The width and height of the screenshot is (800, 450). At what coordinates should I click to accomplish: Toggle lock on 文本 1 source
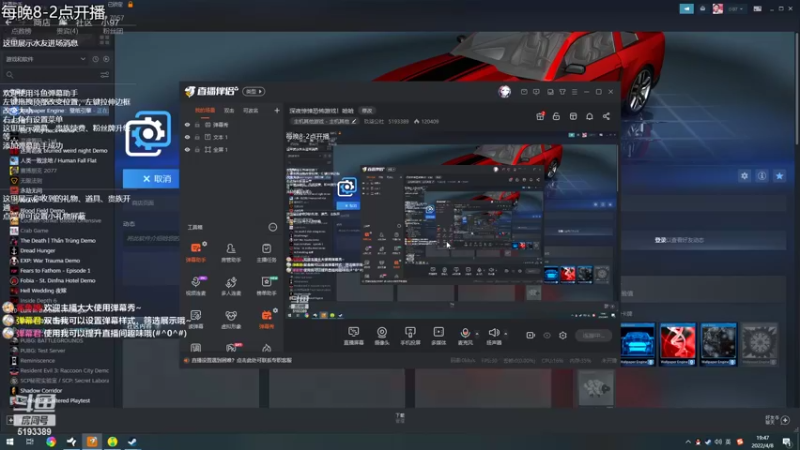click(197, 137)
